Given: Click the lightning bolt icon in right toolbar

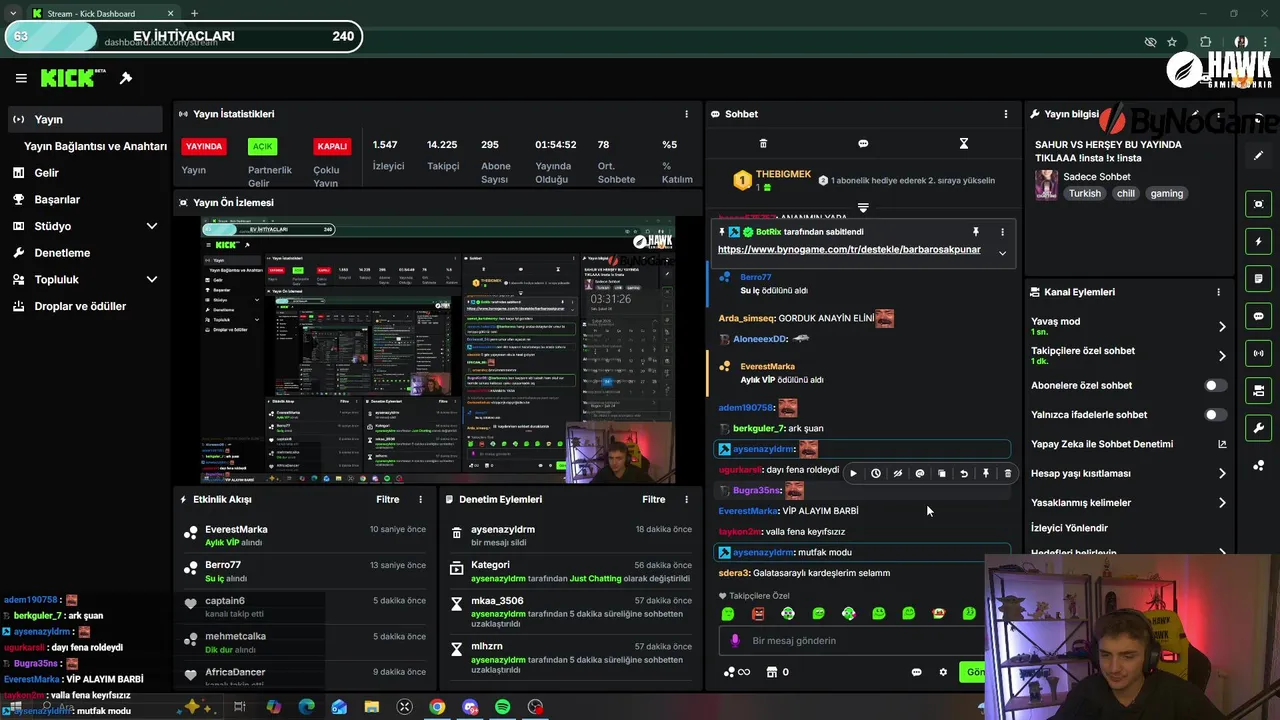Looking at the screenshot, I should pyautogui.click(x=1259, y=242).
